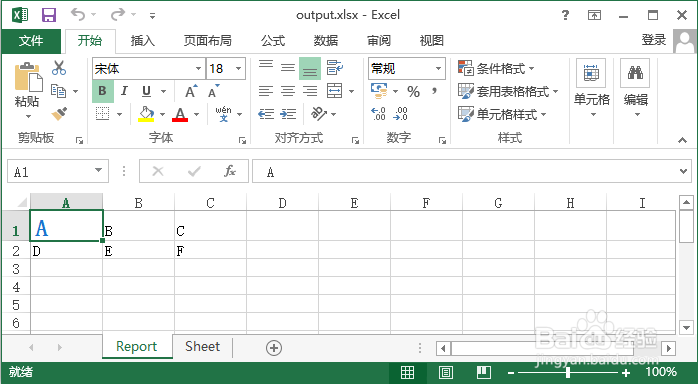Open font name dropdown 宋体
The width and height of the screenshot is (698, 384).
[198, 69]
